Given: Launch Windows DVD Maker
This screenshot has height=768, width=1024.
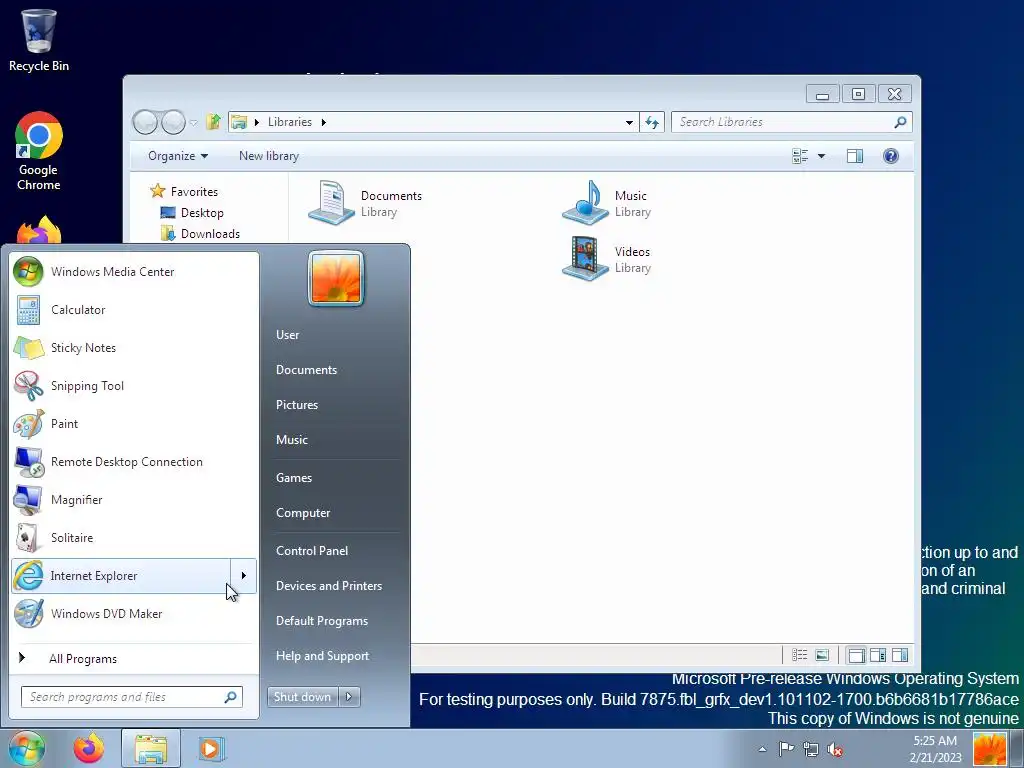Looking at the screenshot, I should [x=134, y=613].
